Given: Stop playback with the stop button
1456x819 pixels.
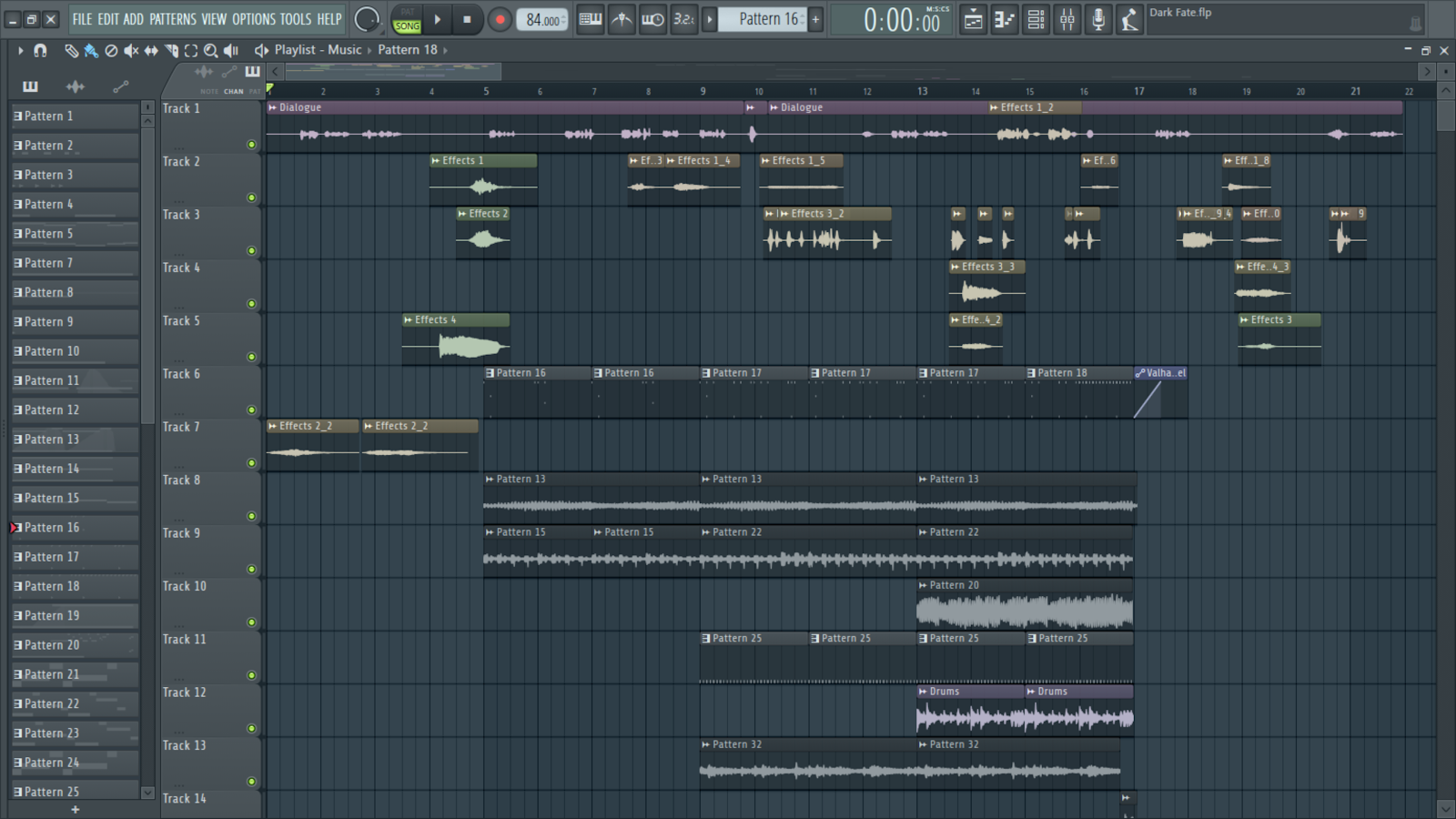Looking at the screenshot, I should coord(468,19).
